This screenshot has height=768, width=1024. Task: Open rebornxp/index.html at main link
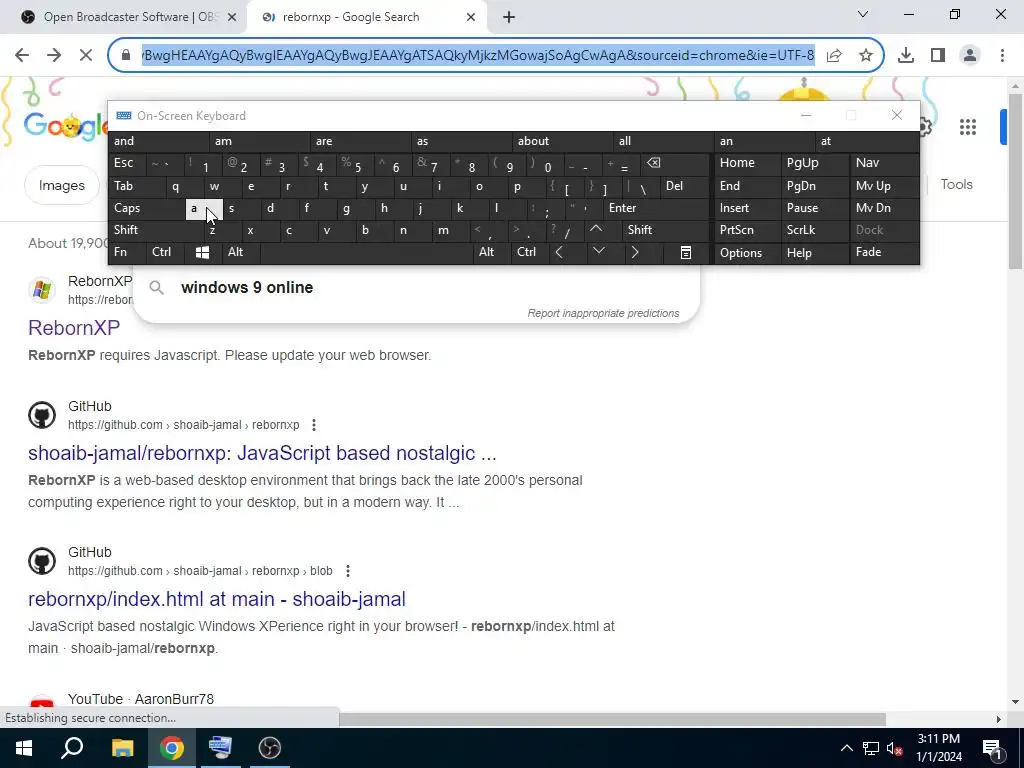[x=217, y=600]
